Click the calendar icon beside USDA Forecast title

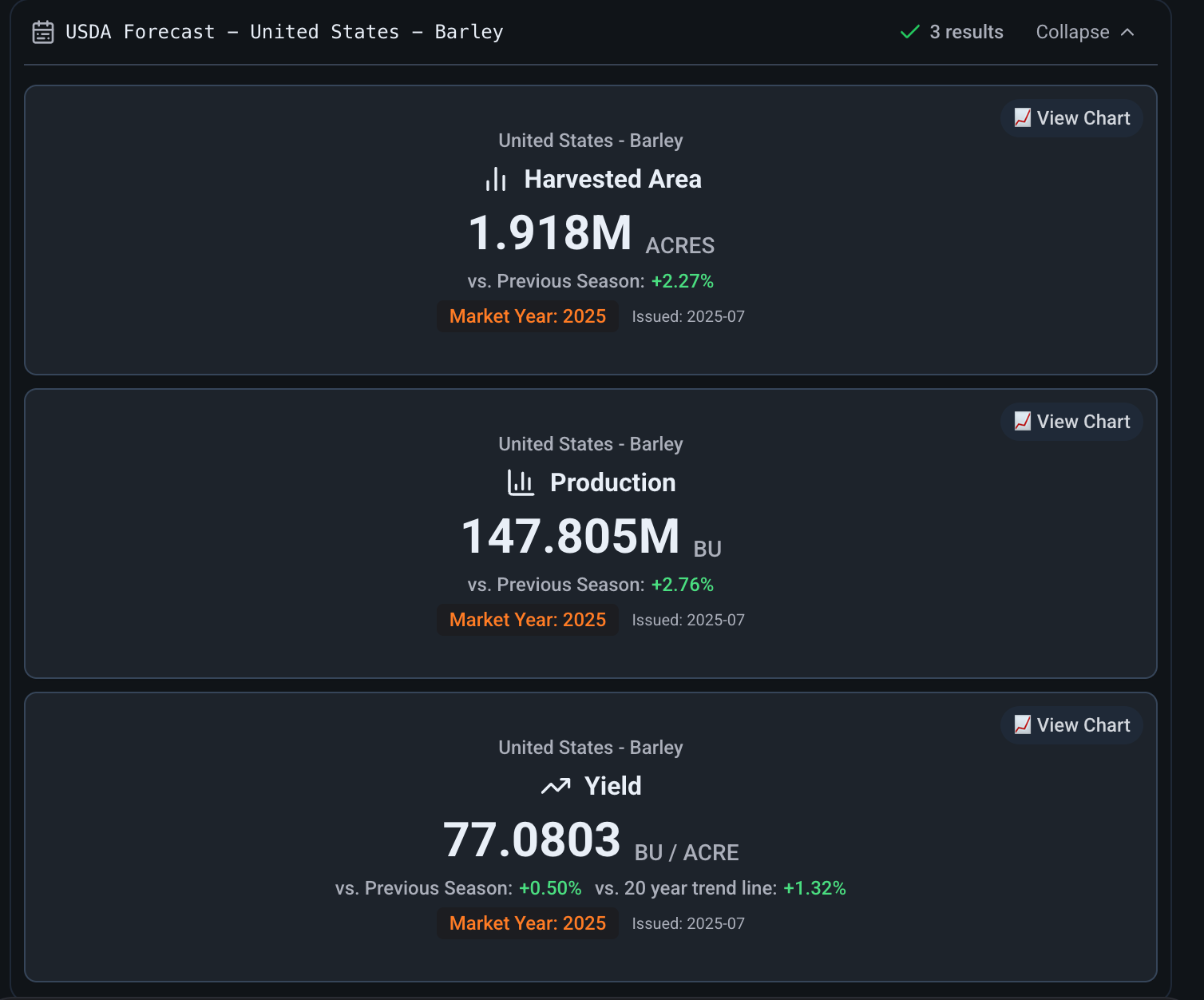click(43, 32)
